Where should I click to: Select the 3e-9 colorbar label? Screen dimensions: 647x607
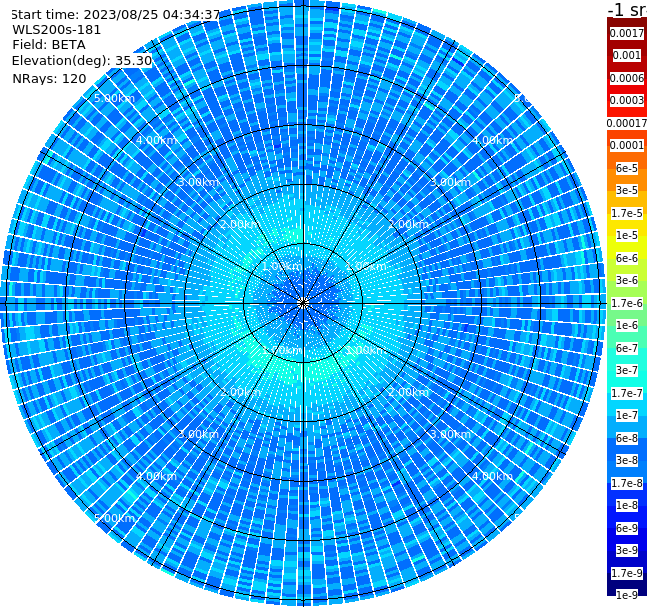pyautogui.click(x=627, y=550)
